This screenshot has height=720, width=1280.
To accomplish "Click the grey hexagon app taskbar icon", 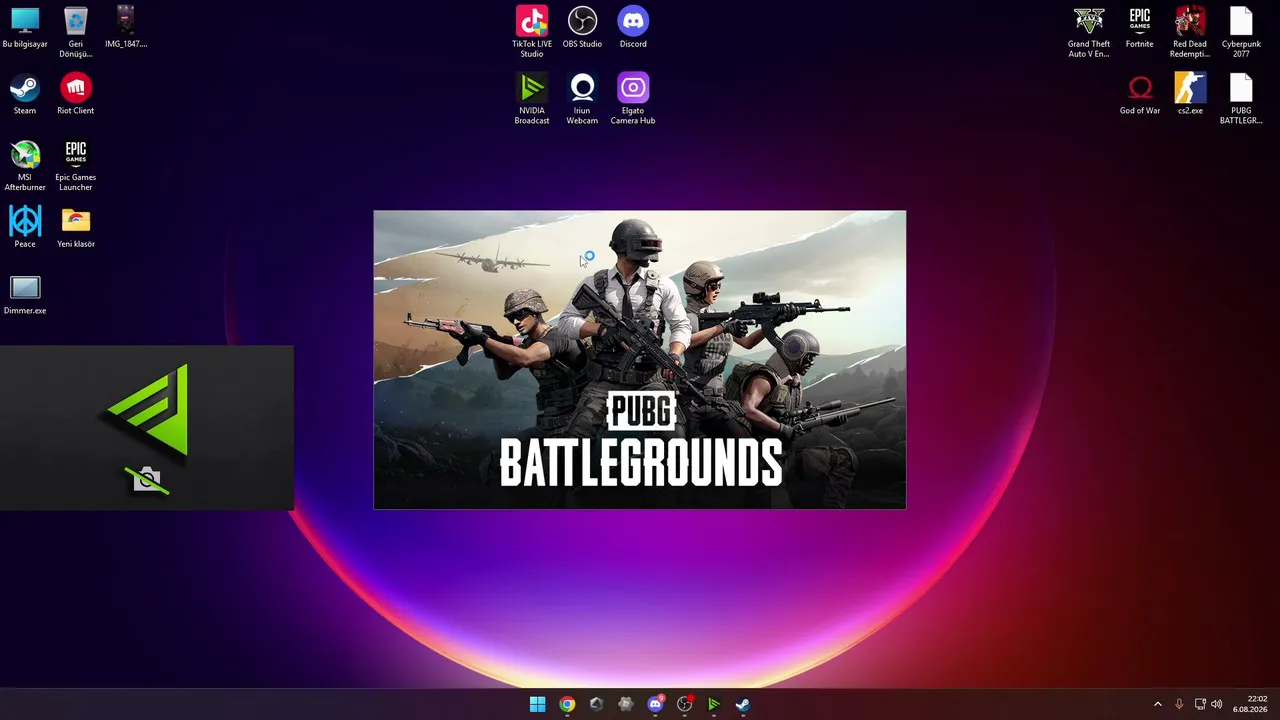I will pyautogui.click(x=596, y=704).
